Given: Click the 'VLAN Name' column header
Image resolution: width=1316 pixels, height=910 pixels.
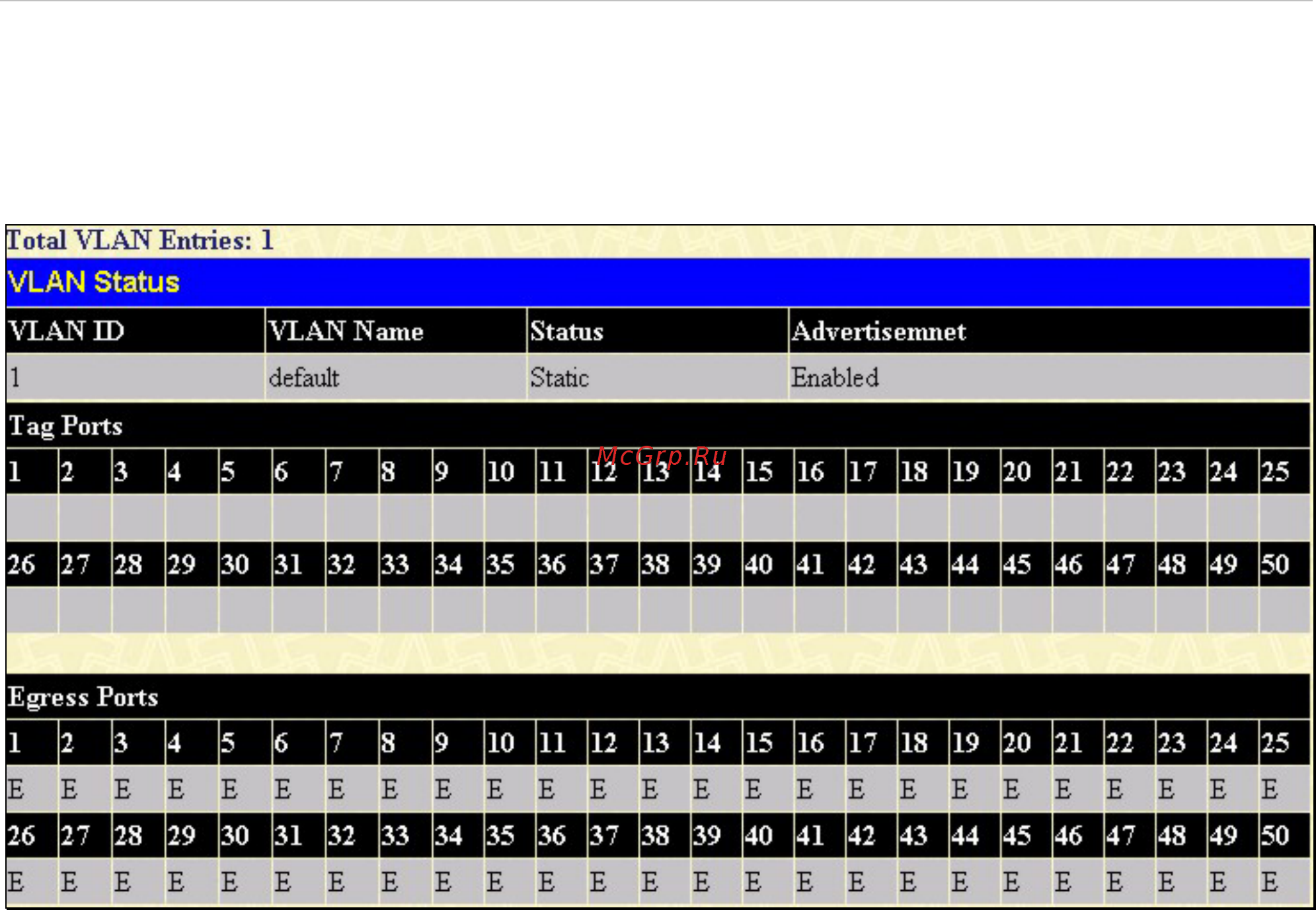Looking at the screenshot, I should coord(396,331).
